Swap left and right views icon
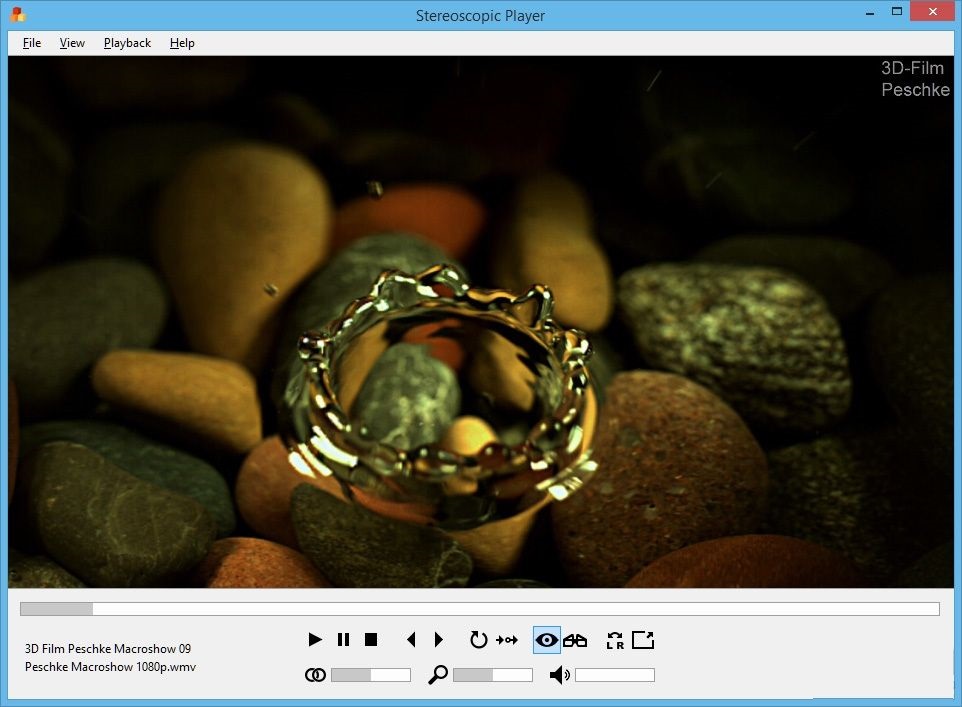Viewport: 962px width, 707px height. point(615,640)
